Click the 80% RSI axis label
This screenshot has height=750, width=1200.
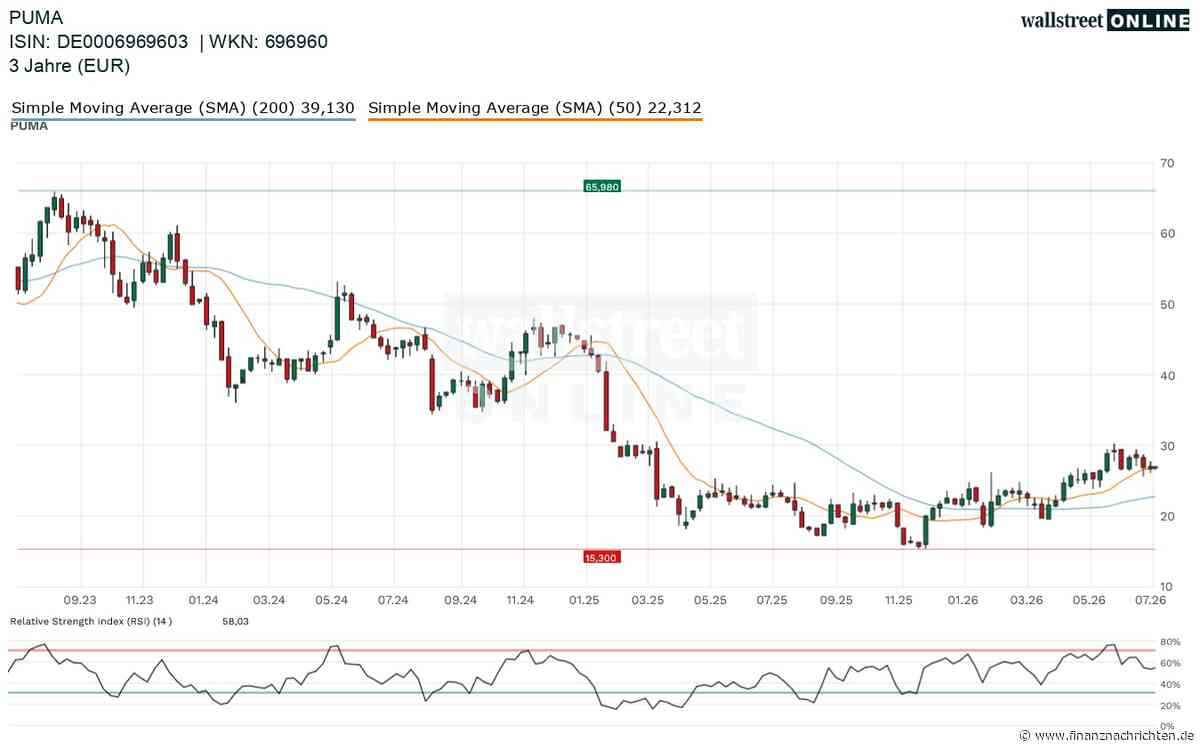point(1170,641)
